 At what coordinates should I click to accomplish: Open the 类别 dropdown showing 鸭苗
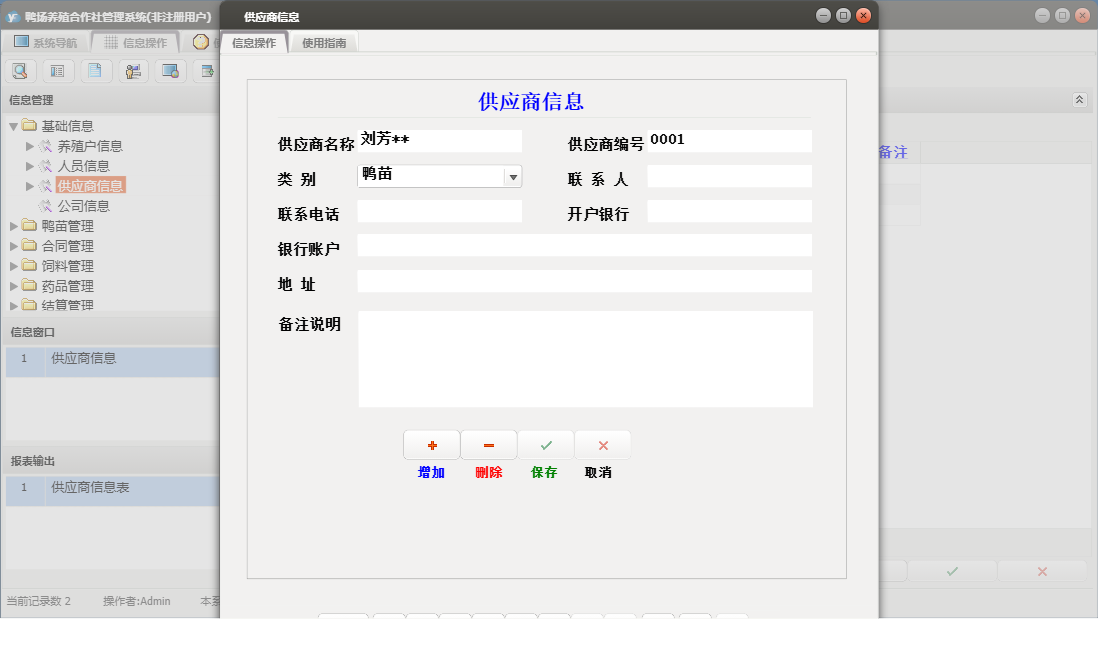(x=513, y=175)
